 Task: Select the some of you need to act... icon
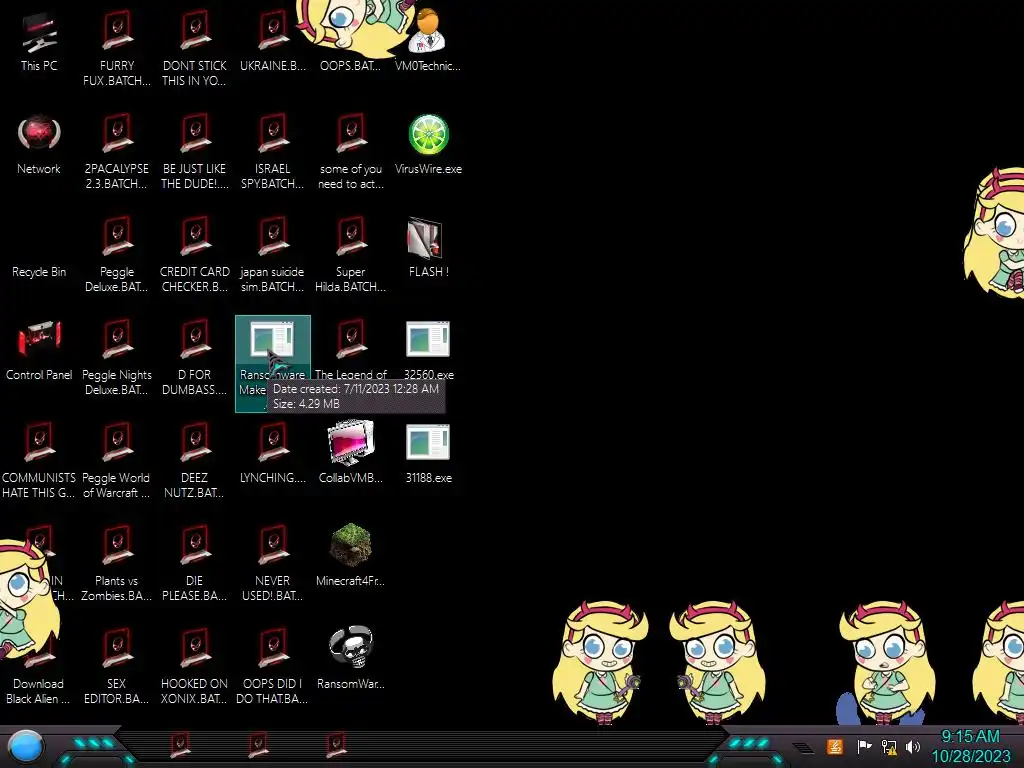coord(351,134)
